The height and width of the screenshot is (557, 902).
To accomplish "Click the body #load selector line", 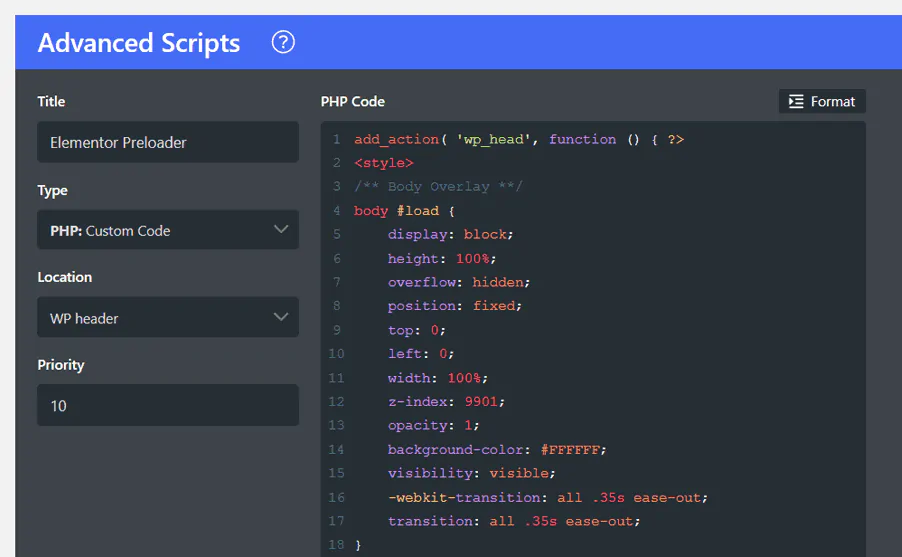I will click(x=404, y=211).
